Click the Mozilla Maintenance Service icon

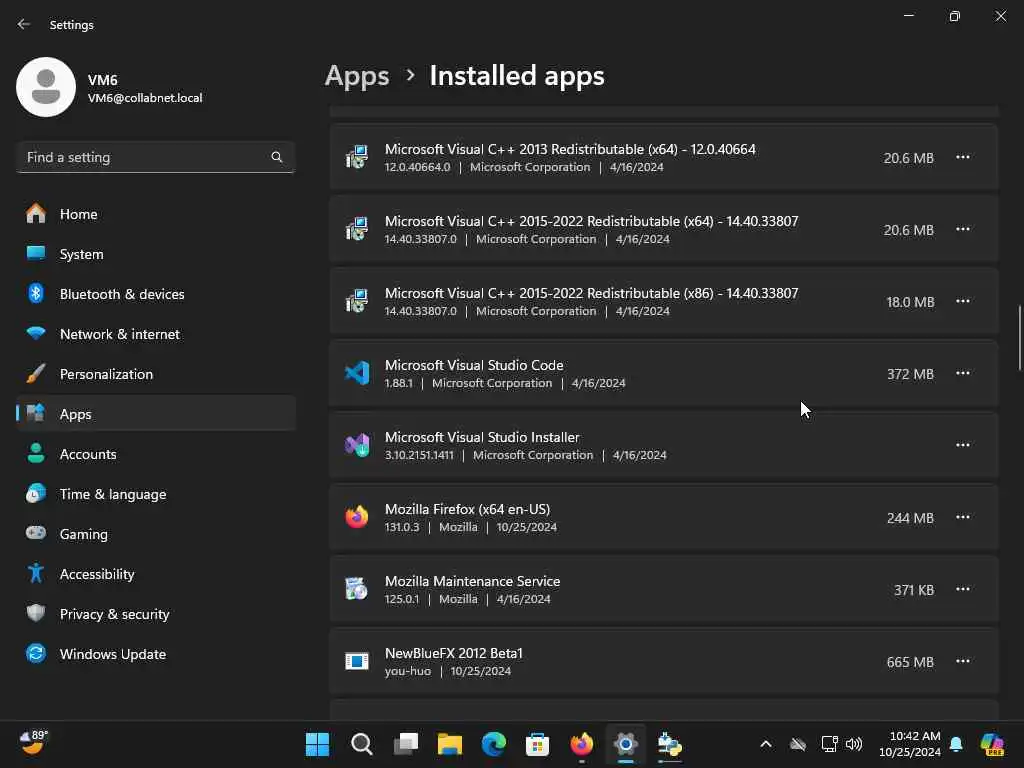(x=357, y=589)
